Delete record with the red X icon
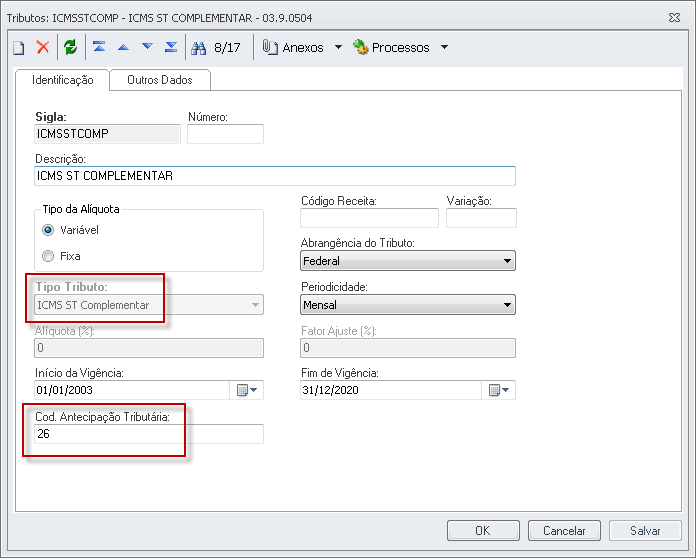 point(43,47)
